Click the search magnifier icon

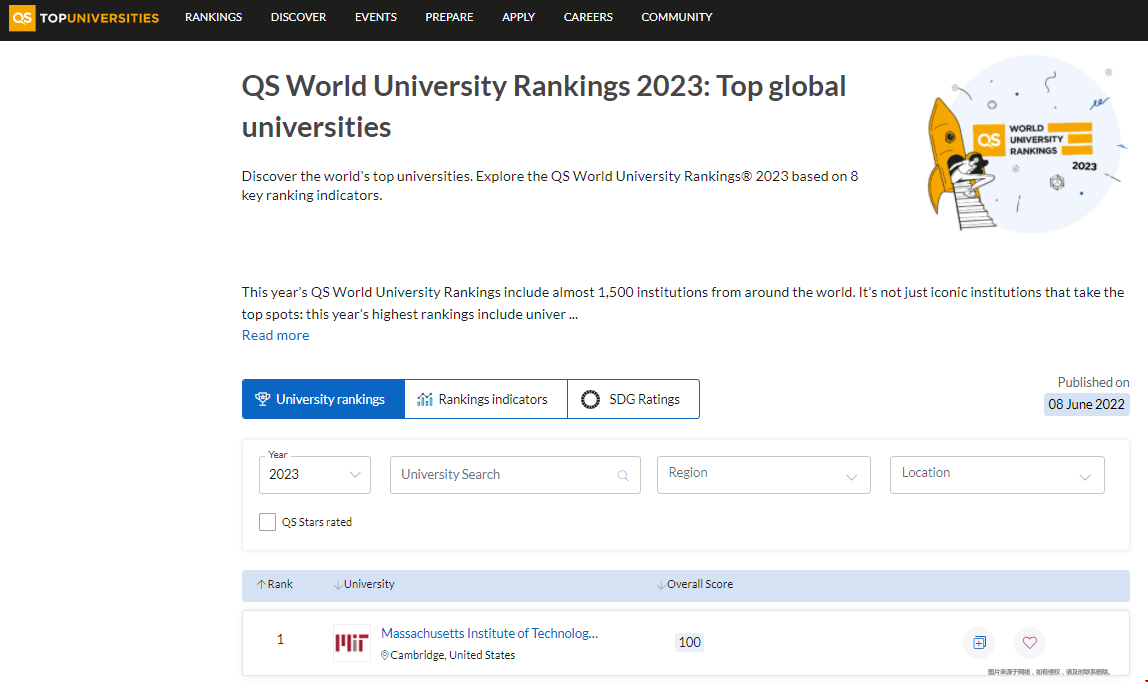(623, 476)
